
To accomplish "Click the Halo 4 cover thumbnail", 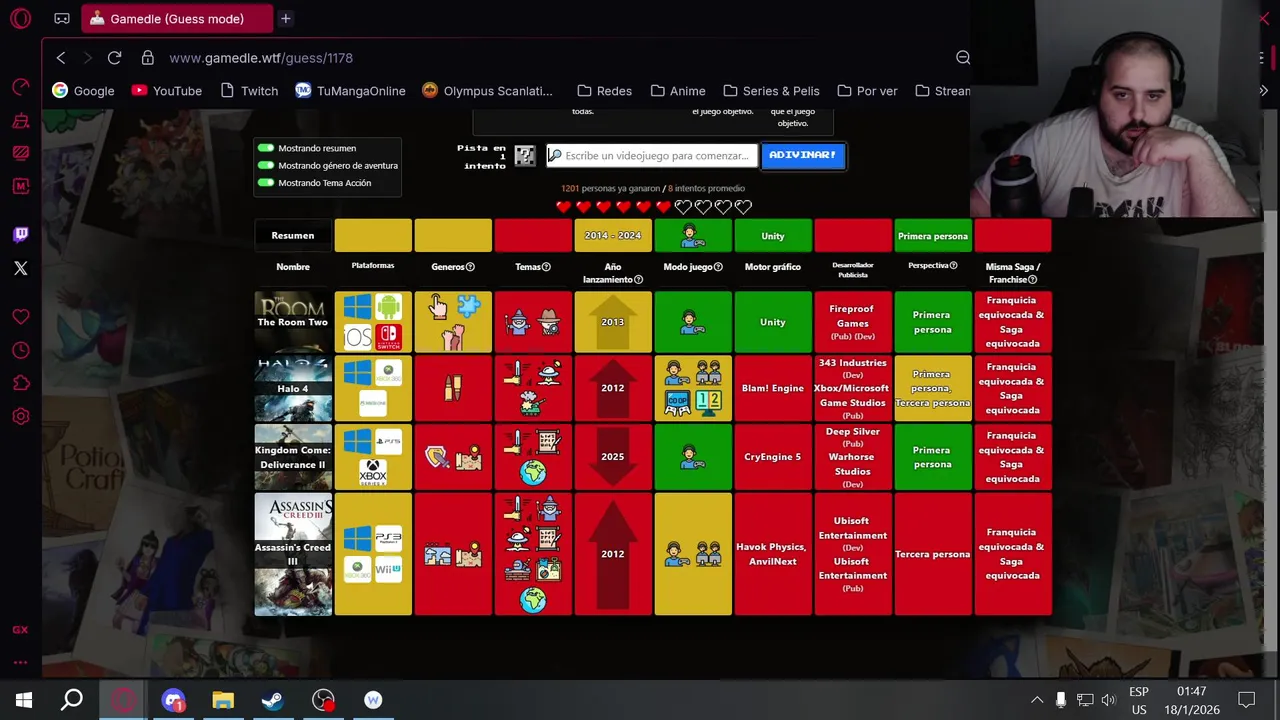I will [293, 388].
